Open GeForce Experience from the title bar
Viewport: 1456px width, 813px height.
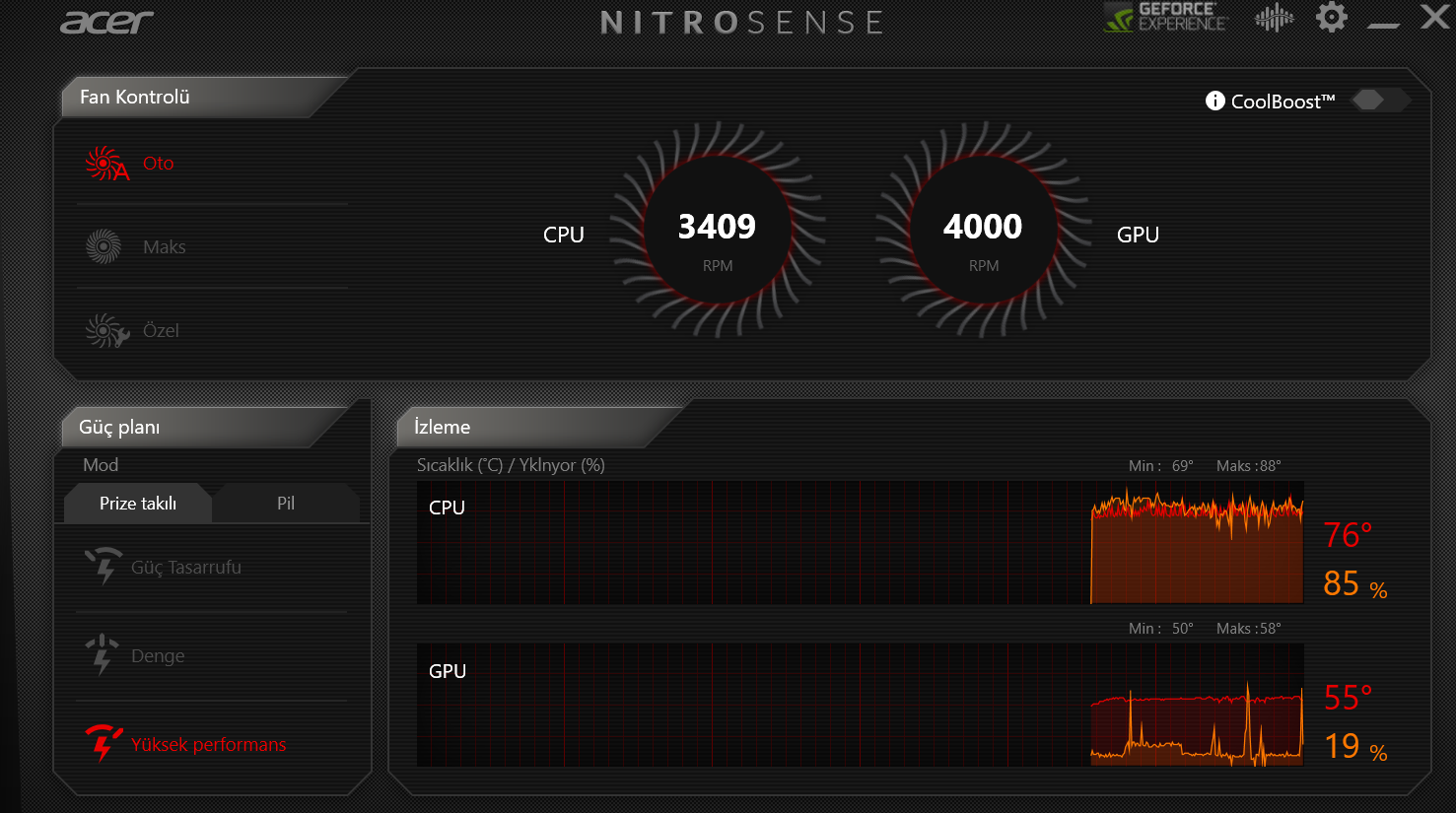click(x=1166, y=17)
